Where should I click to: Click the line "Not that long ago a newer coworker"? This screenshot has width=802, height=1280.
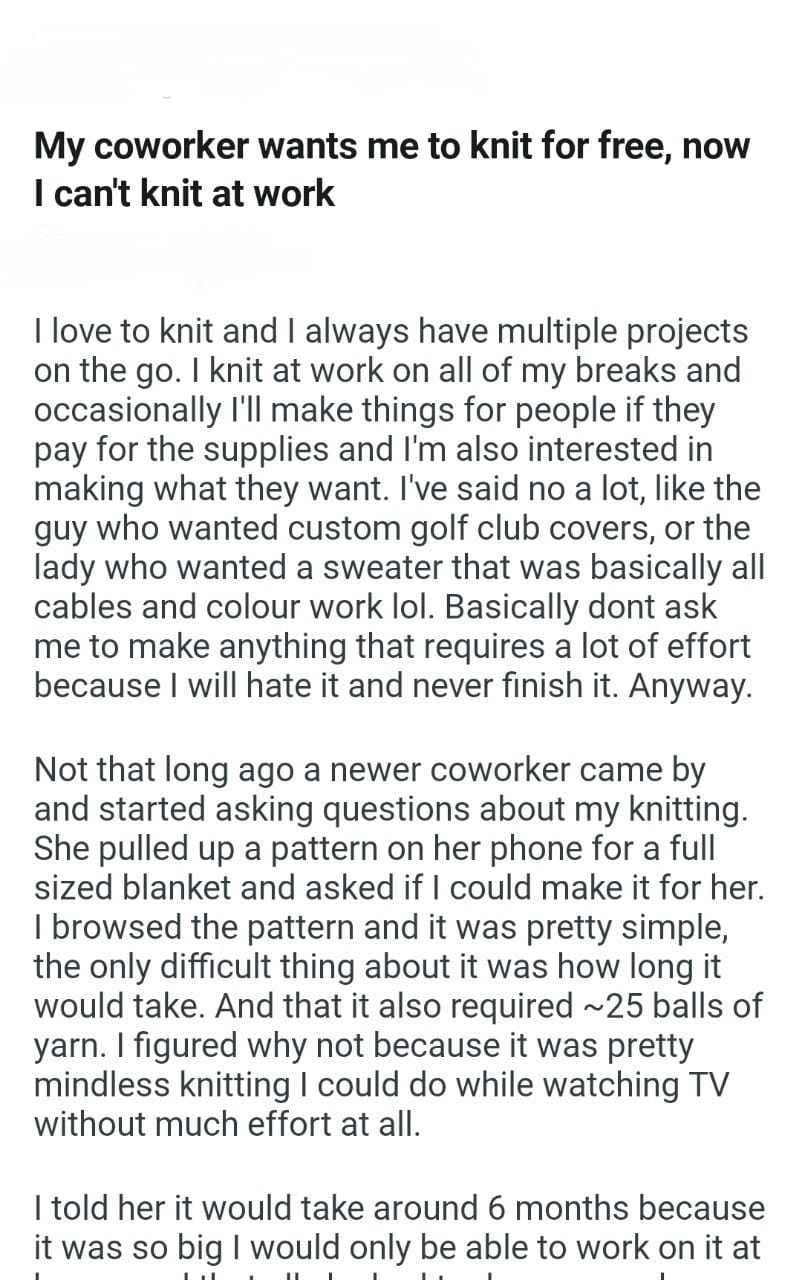pos(369,771)
